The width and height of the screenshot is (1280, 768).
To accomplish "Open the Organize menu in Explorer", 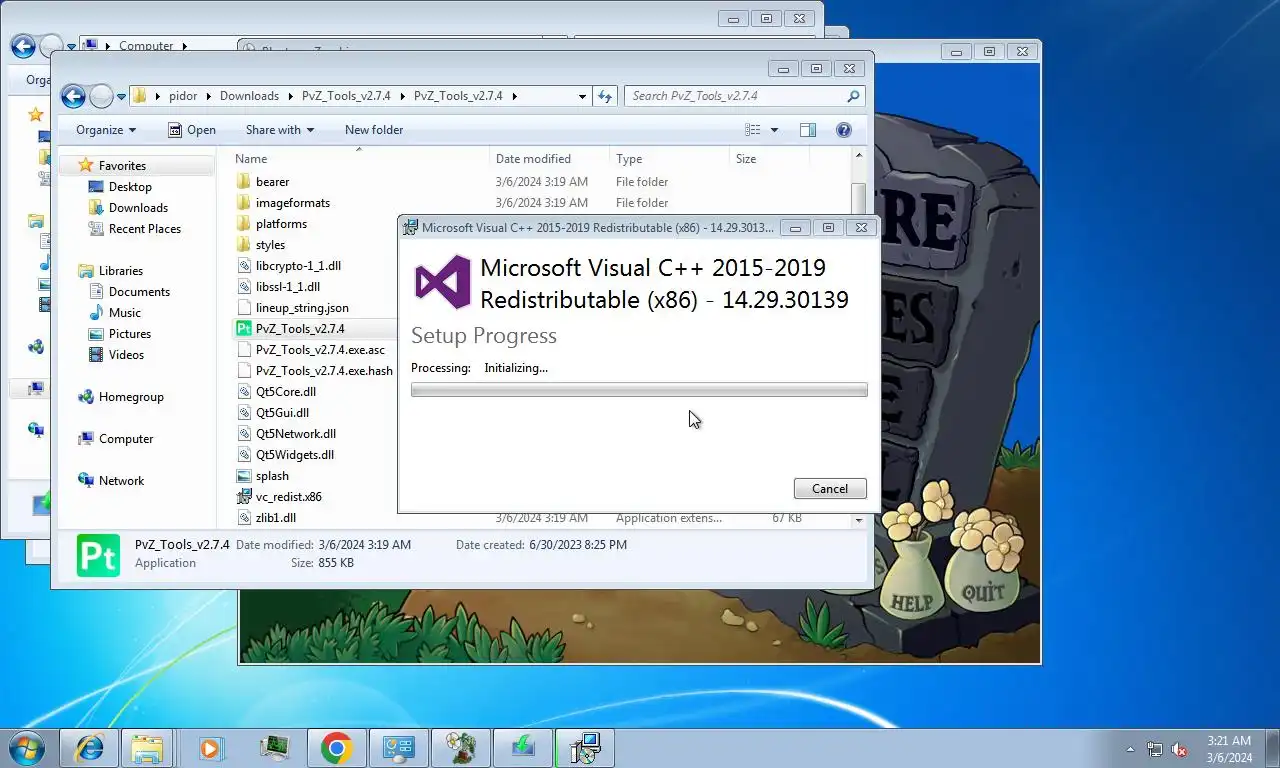I will click(106, 130).
